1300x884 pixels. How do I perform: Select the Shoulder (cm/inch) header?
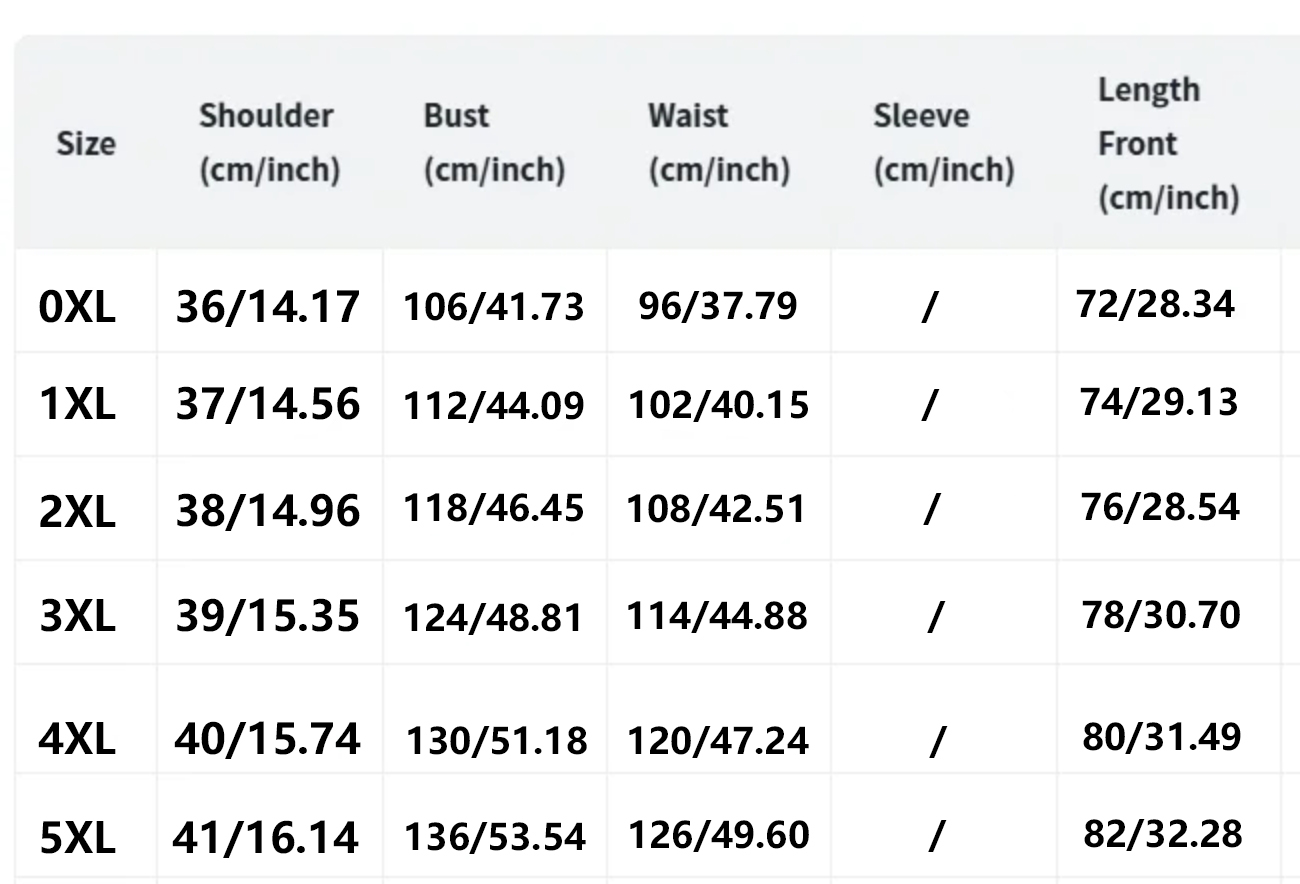pos(269,143)
